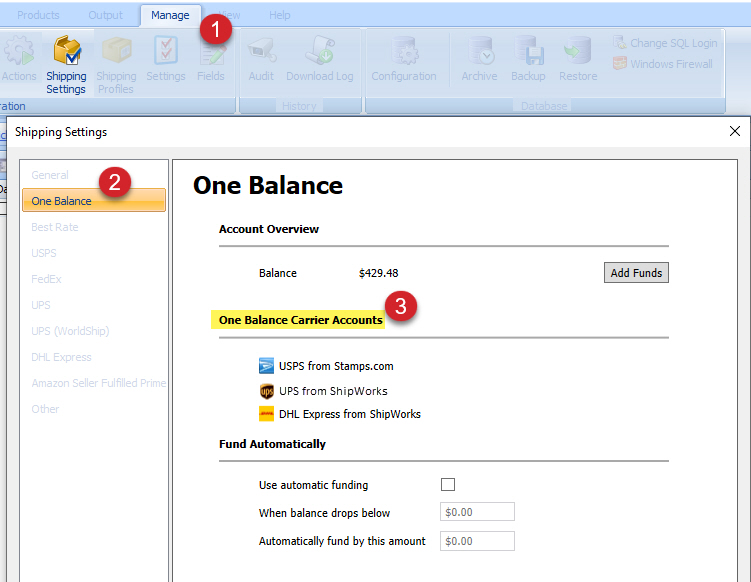Viewport: 751px width, 582px height.
Task: Click the Restore database icon
Action: 578,58
